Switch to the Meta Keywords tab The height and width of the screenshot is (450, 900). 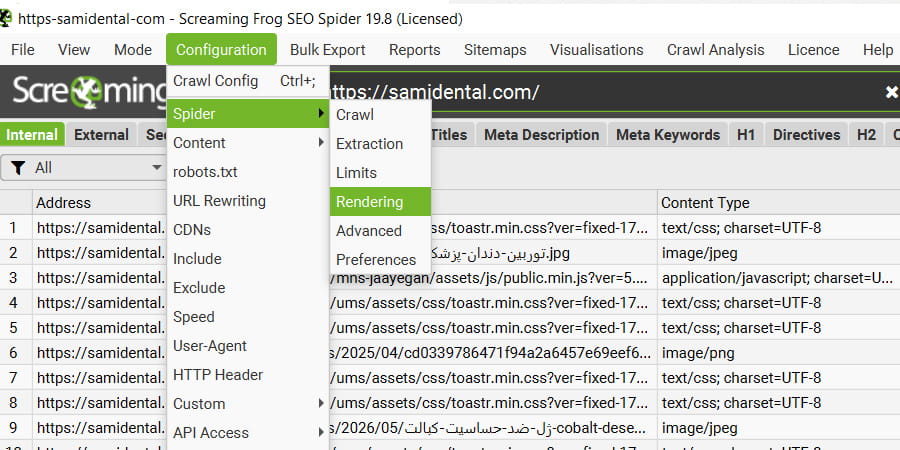[668, 135]
